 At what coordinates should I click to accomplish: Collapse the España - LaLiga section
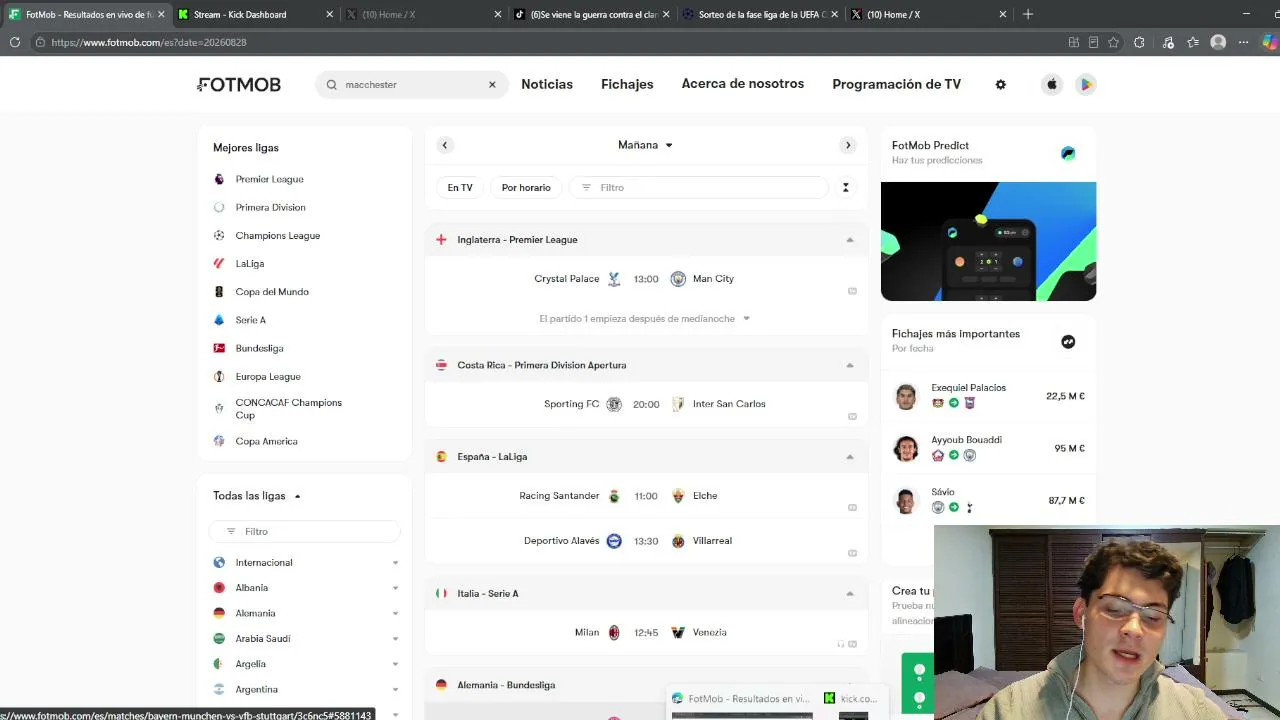click(850, 457)
